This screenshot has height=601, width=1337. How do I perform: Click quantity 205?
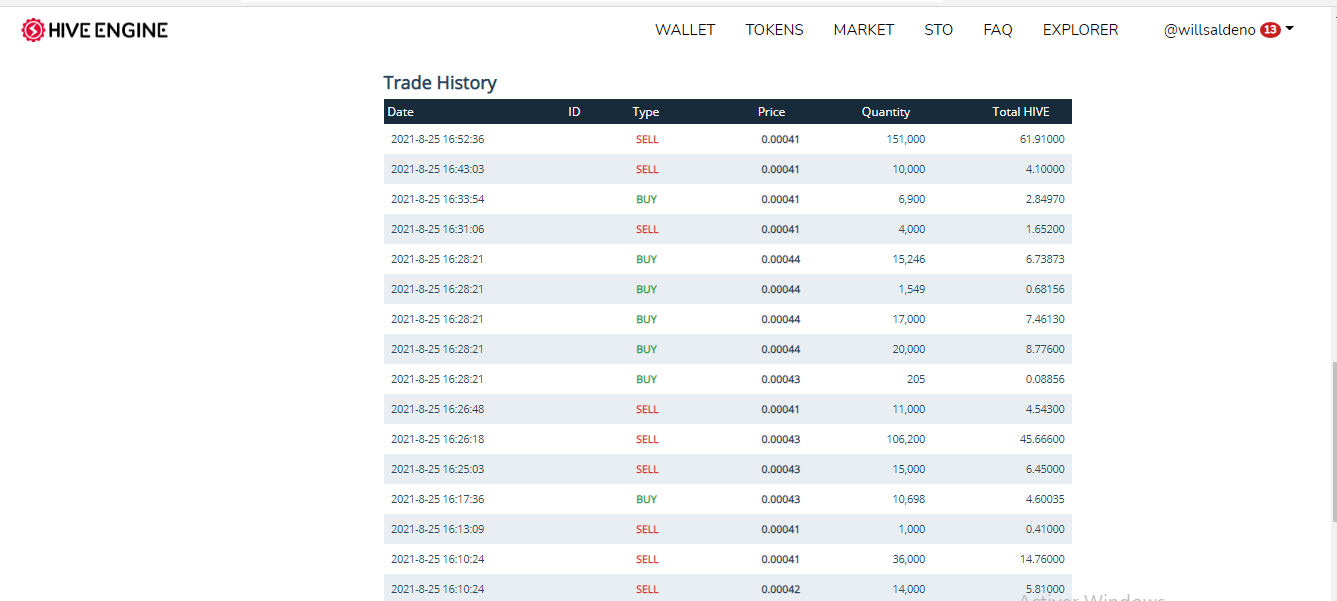(916, 379)
